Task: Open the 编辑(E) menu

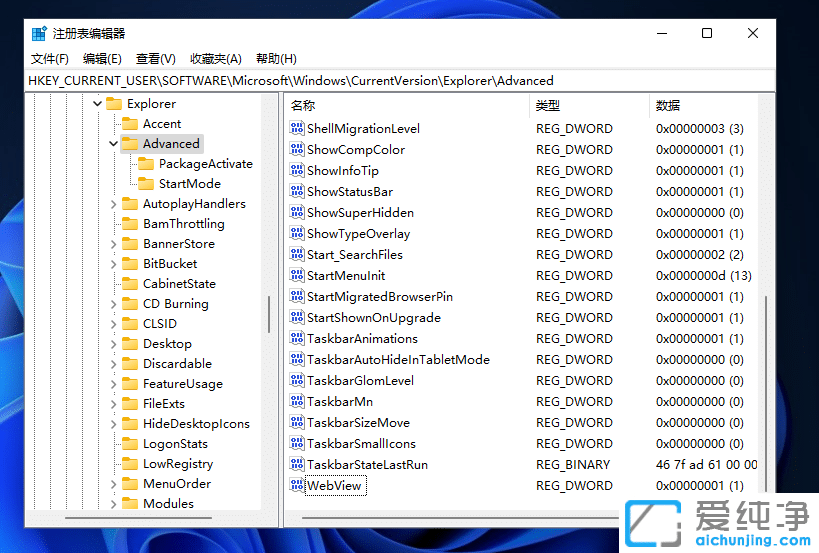Action: point(102,58)
